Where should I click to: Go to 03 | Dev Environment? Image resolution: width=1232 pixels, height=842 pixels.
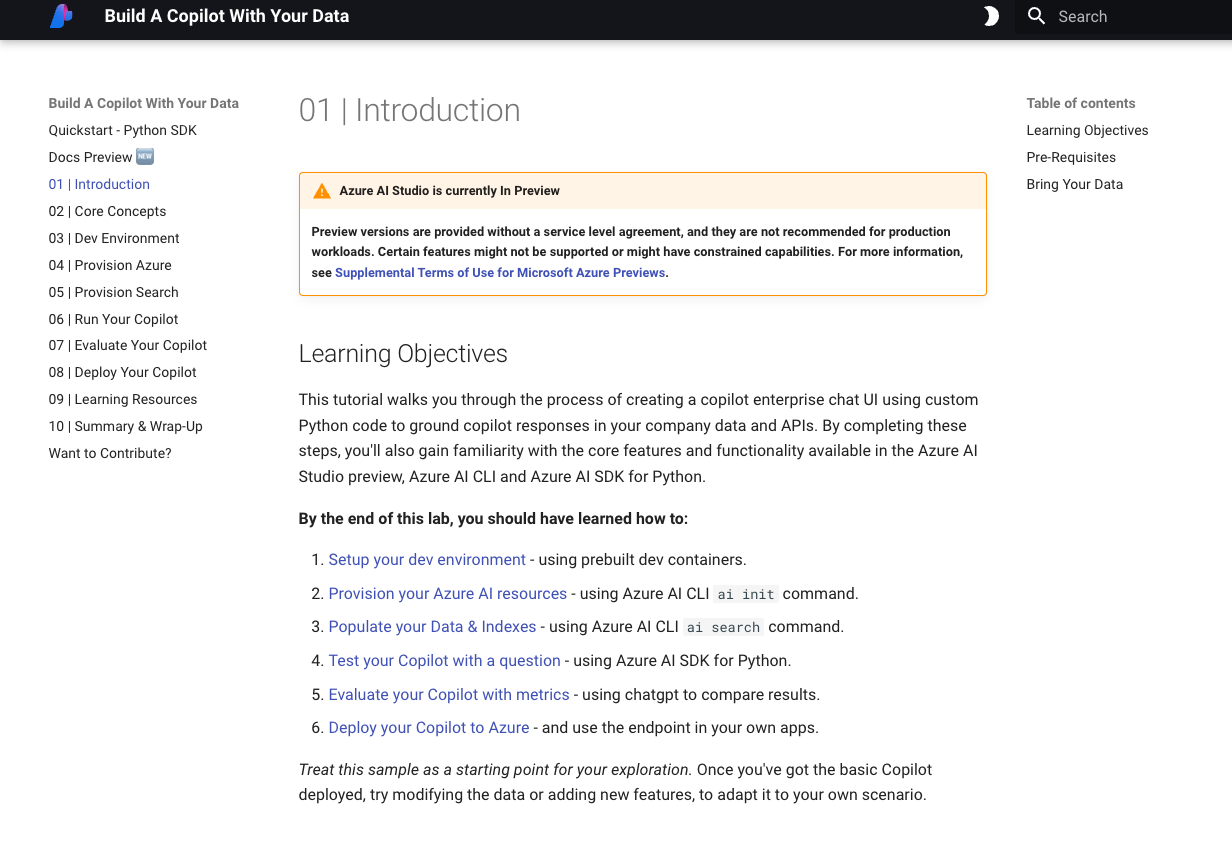coord(114,238)
